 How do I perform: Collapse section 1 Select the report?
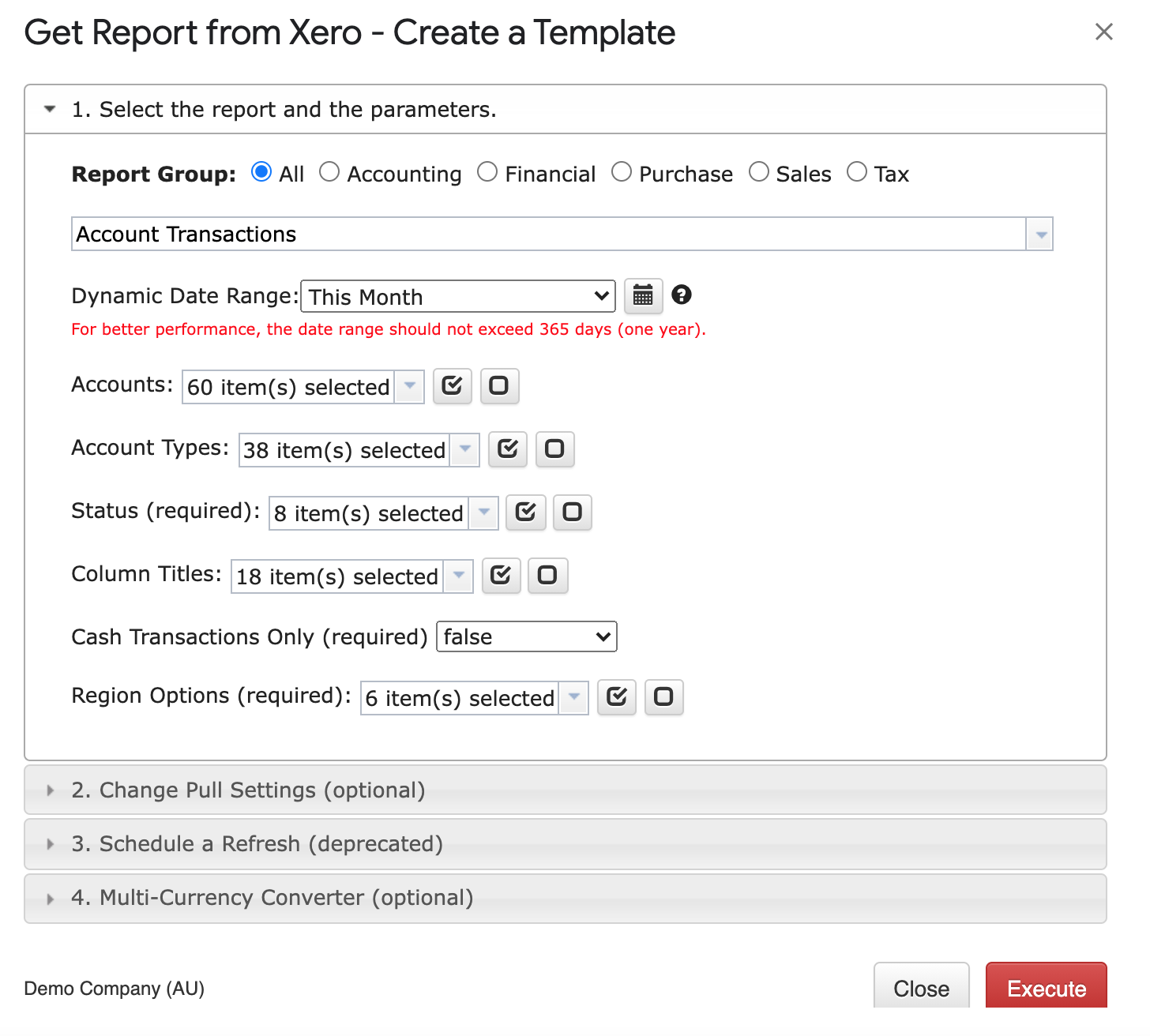tap(566, 109)
